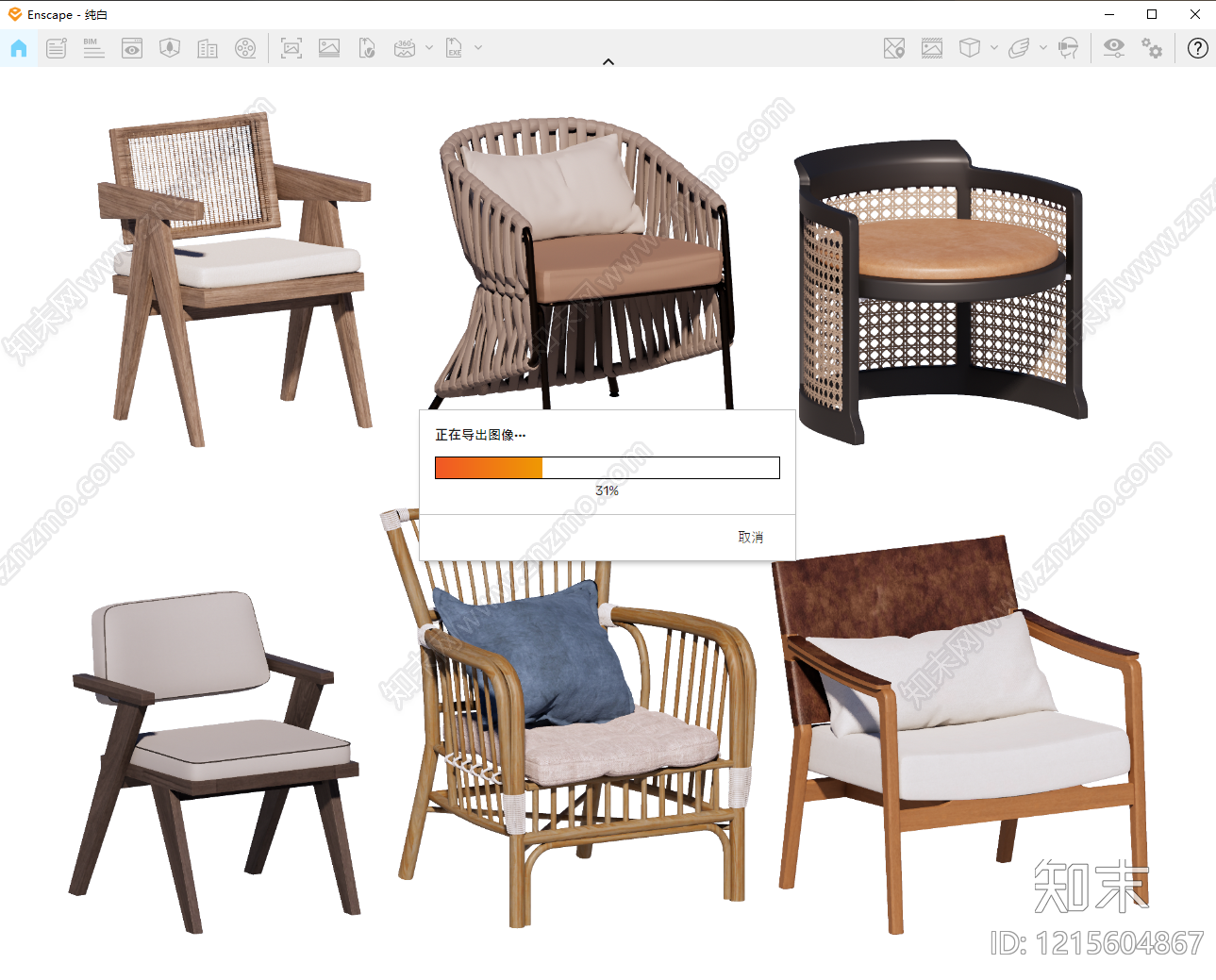Click the projection cube icon
The height and width of the screenshot is (980, 1216).
click(x=970, y=48)
